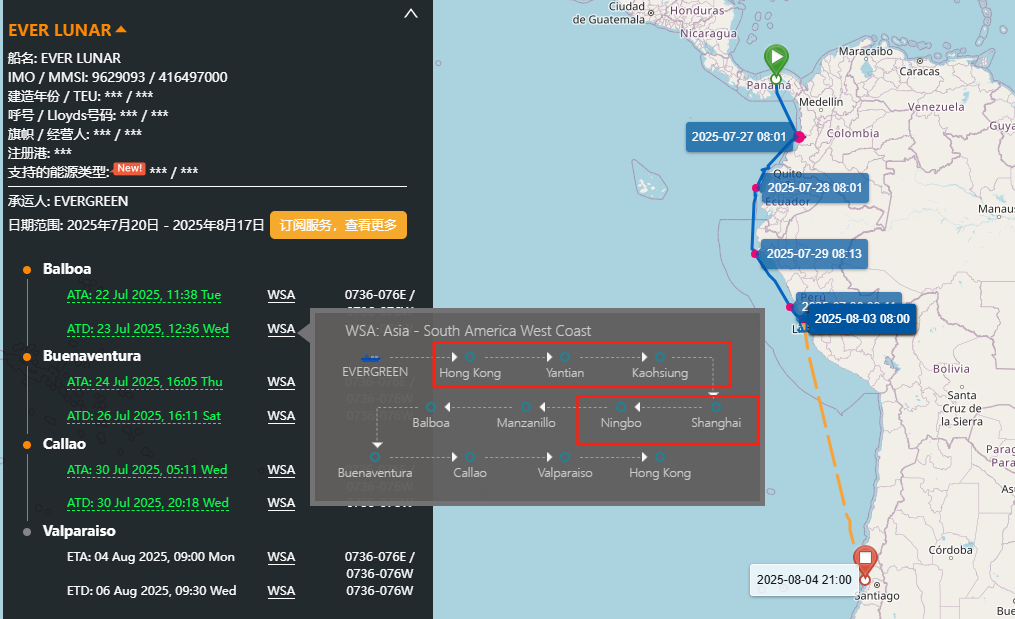
Task: Click the carrier EVERGREEN text line
Action: [68, 201]
